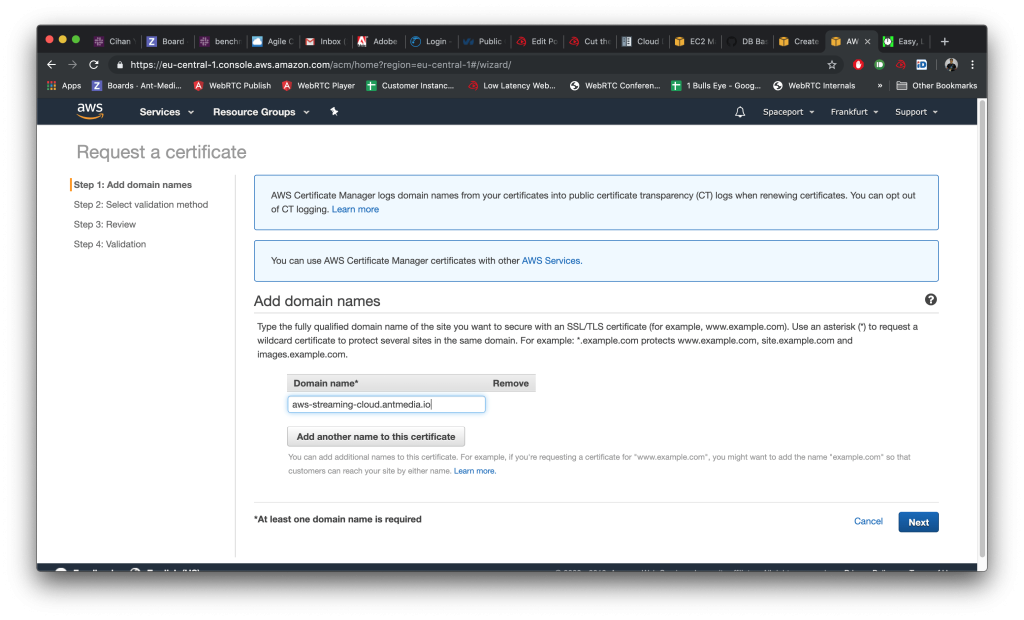
Task: Click the page vertical scrollbar
Action: click(x=982, y=327)
